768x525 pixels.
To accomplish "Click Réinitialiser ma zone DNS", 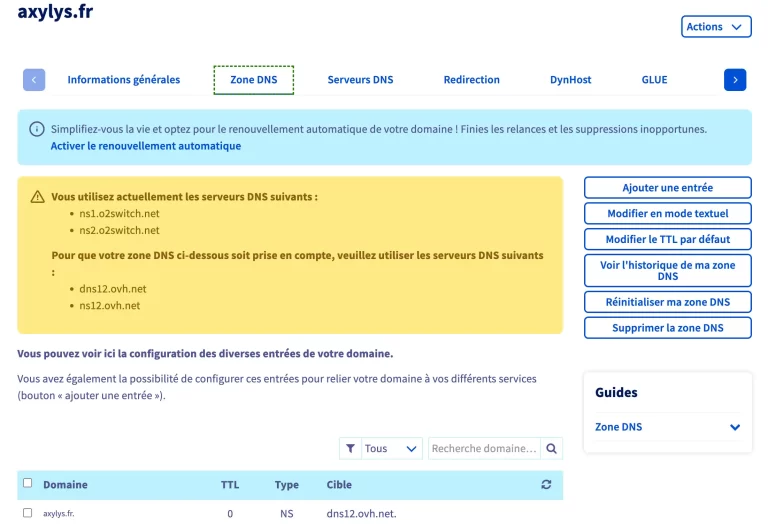I will click(668, 302).
